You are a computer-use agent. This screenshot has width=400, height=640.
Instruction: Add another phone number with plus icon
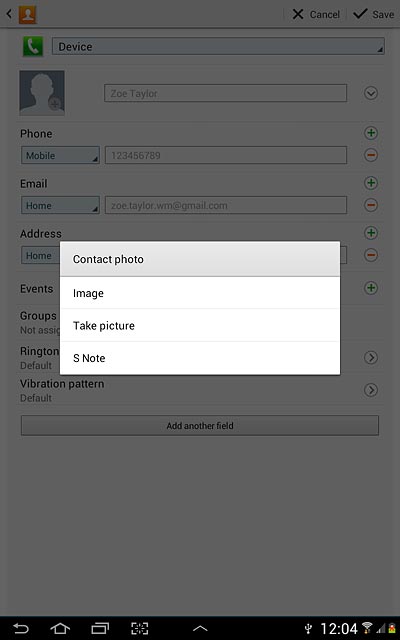(x=371, y=133)
